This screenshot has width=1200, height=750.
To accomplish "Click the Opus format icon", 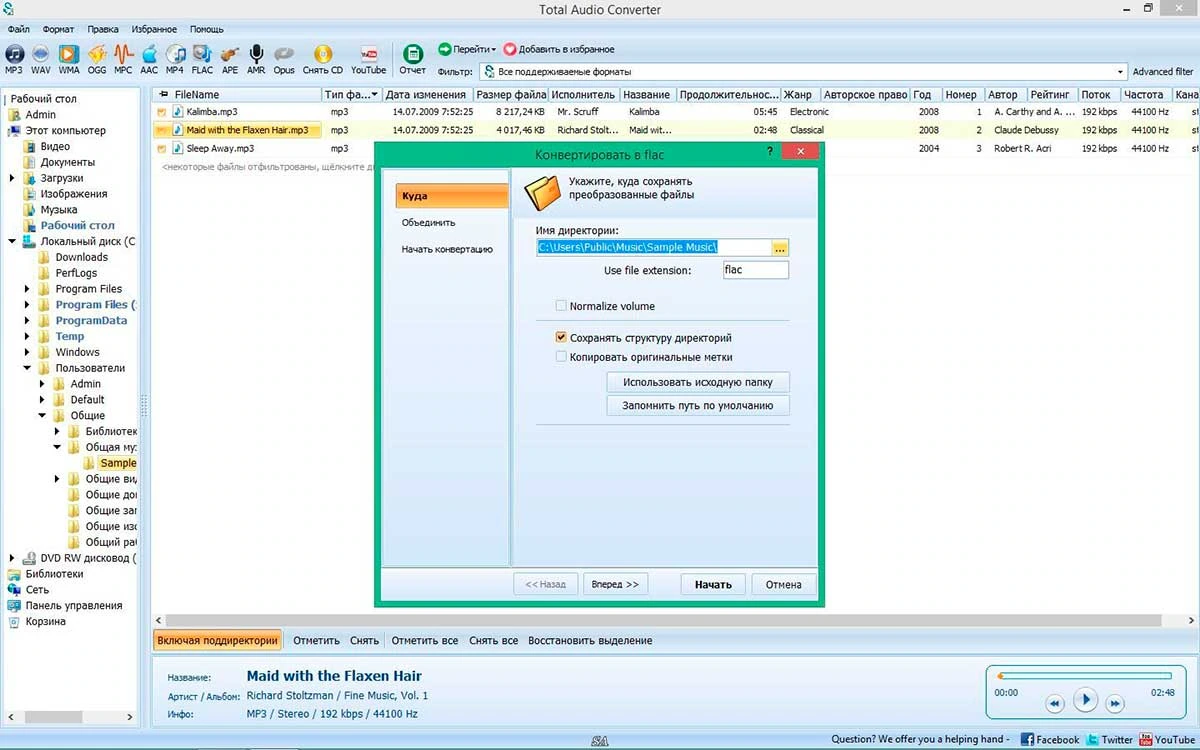I will tap(284, 59).
